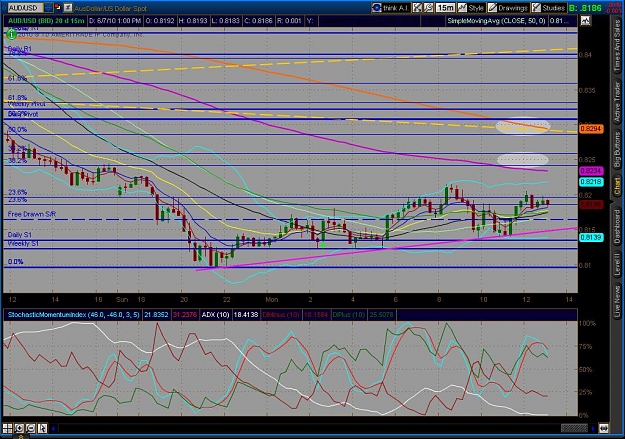625x439 pixels.
Task: Open the Studies menu
Action: (548, 8)
